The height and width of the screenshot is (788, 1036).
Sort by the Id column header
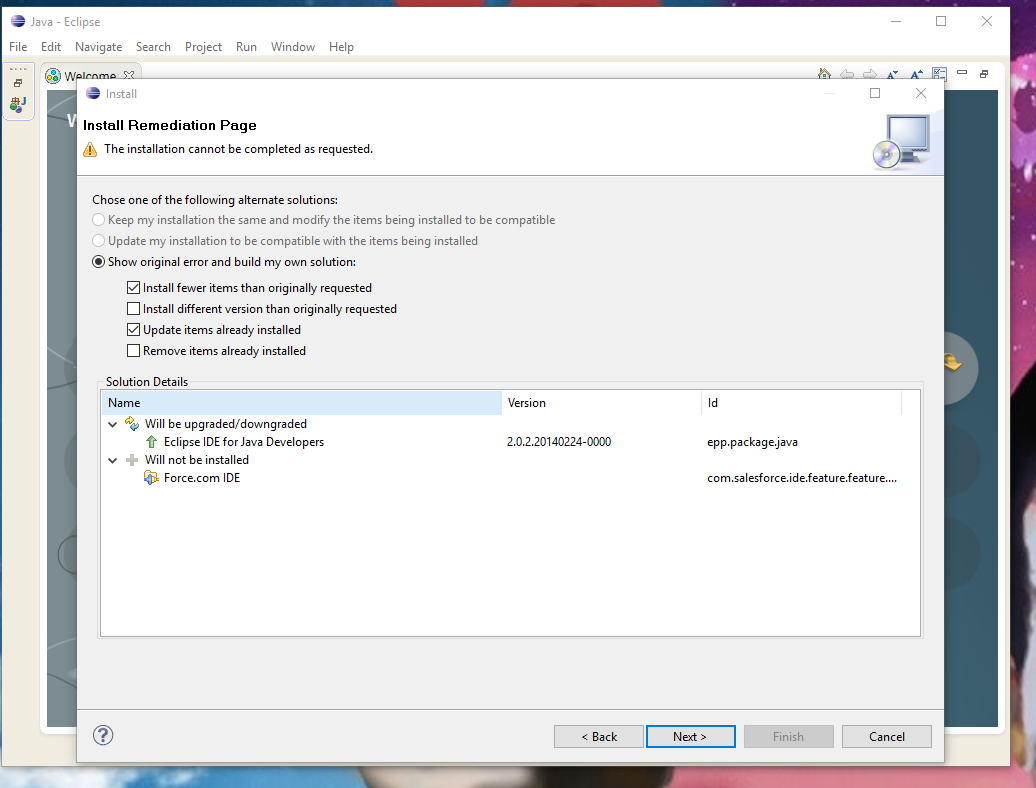(x=802, y=403)
